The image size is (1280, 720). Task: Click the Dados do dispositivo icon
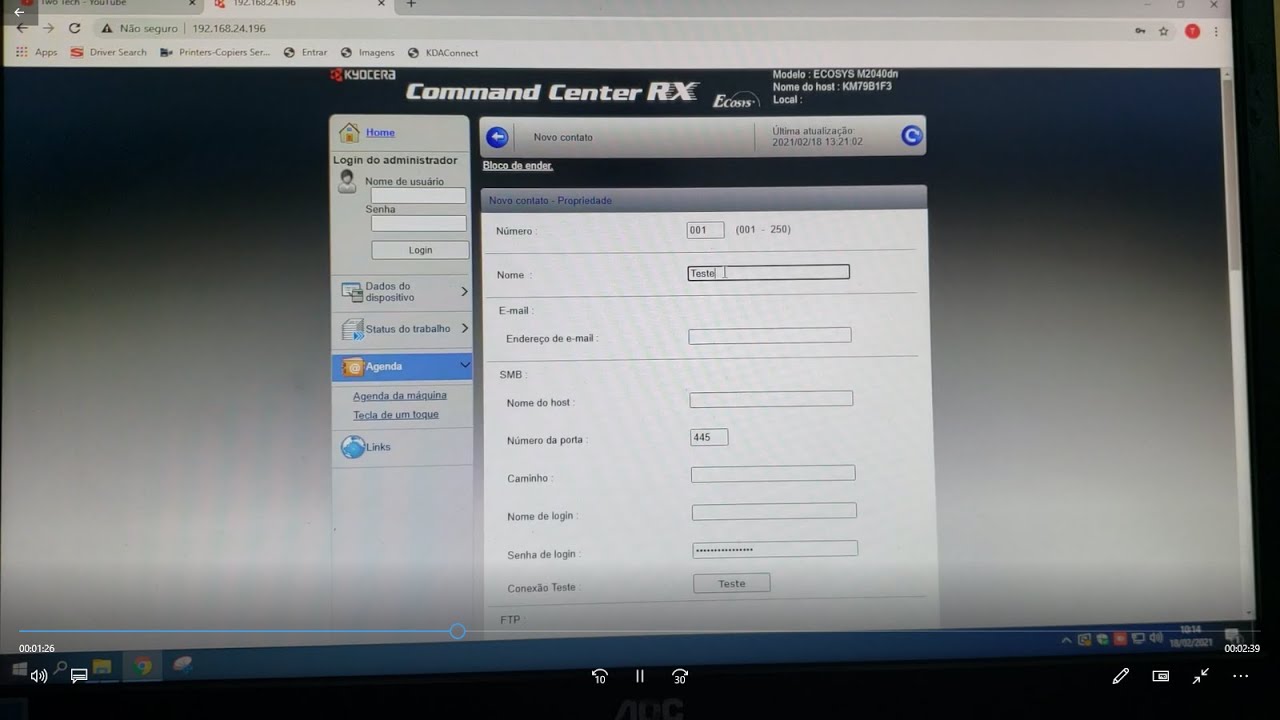351,292
